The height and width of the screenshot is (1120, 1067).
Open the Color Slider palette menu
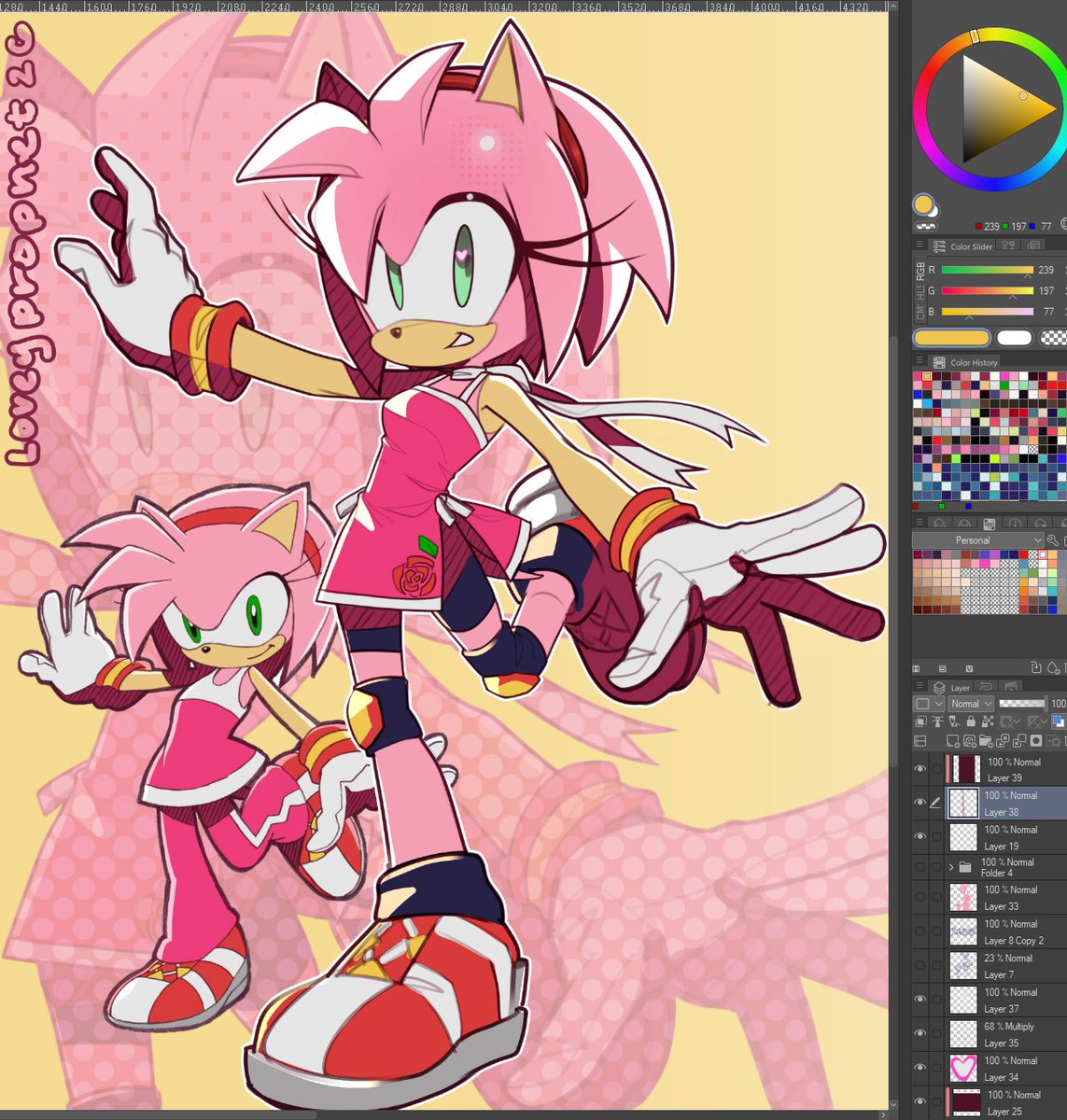(920, 245)
